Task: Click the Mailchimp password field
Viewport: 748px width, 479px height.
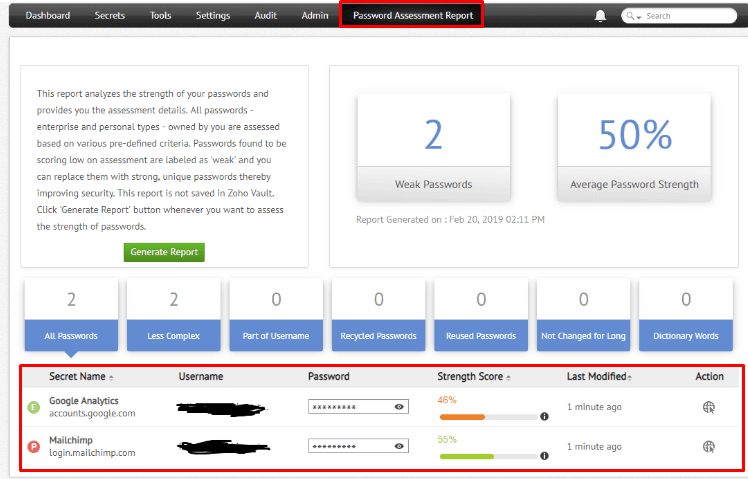Action: pos(358,447)
